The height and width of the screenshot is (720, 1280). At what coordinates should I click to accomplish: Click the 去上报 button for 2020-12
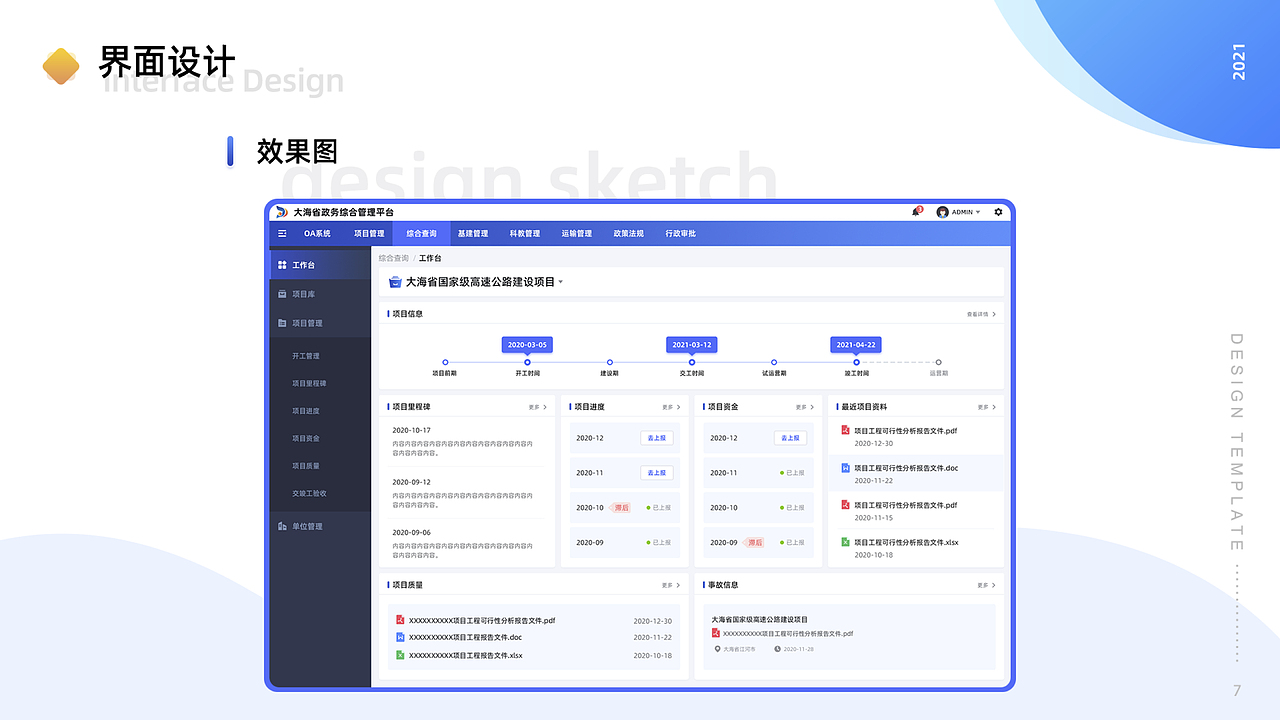[x=657, y=438]
